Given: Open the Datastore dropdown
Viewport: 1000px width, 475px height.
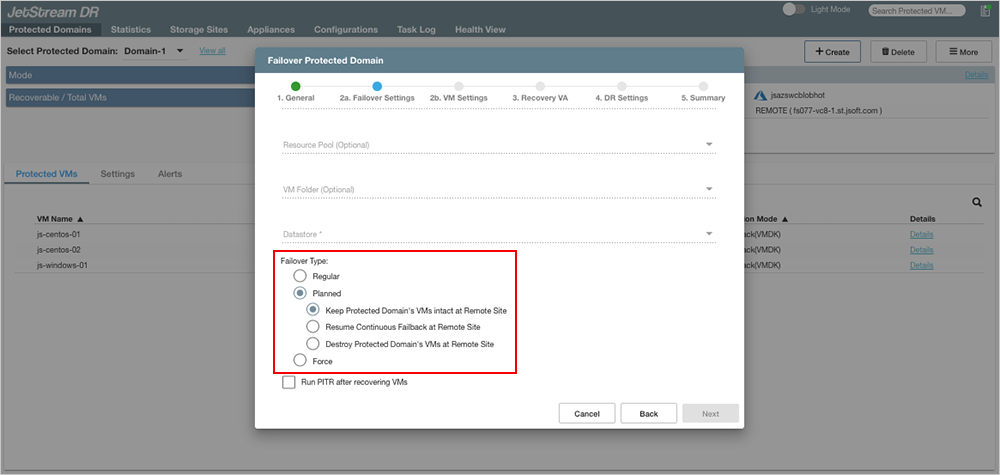Looking at the screenshot, I should point(709,234).
